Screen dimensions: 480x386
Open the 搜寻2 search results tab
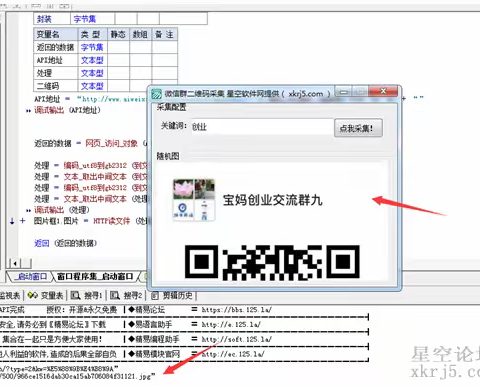pyautogui.click(x=126, y=295)
